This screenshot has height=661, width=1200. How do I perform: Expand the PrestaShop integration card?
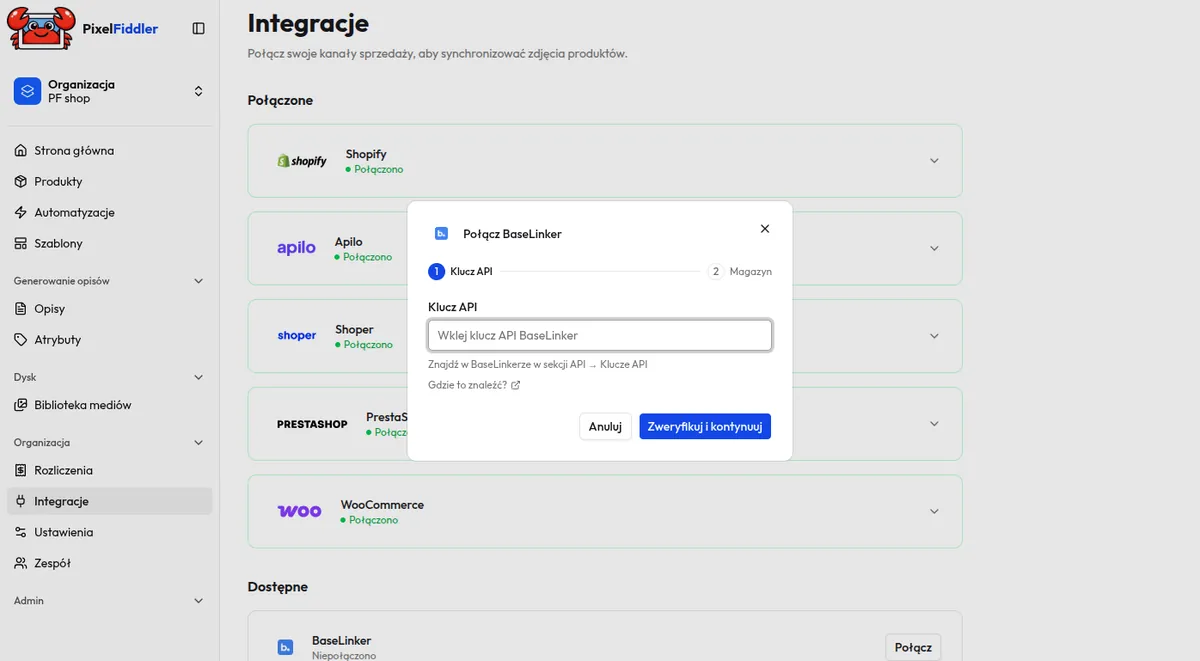pyautogui.click(x=934, y=424)
